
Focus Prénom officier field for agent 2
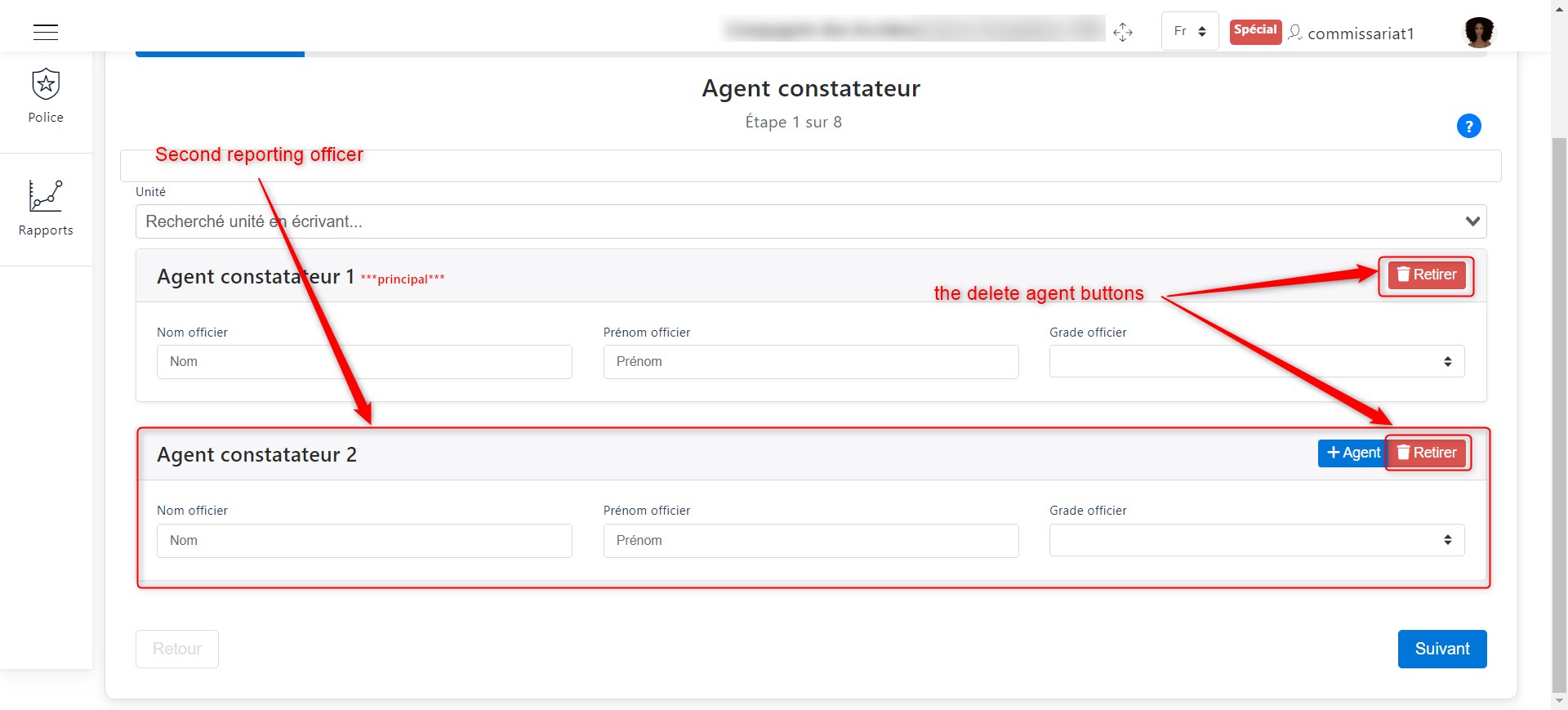click(811, 540)
